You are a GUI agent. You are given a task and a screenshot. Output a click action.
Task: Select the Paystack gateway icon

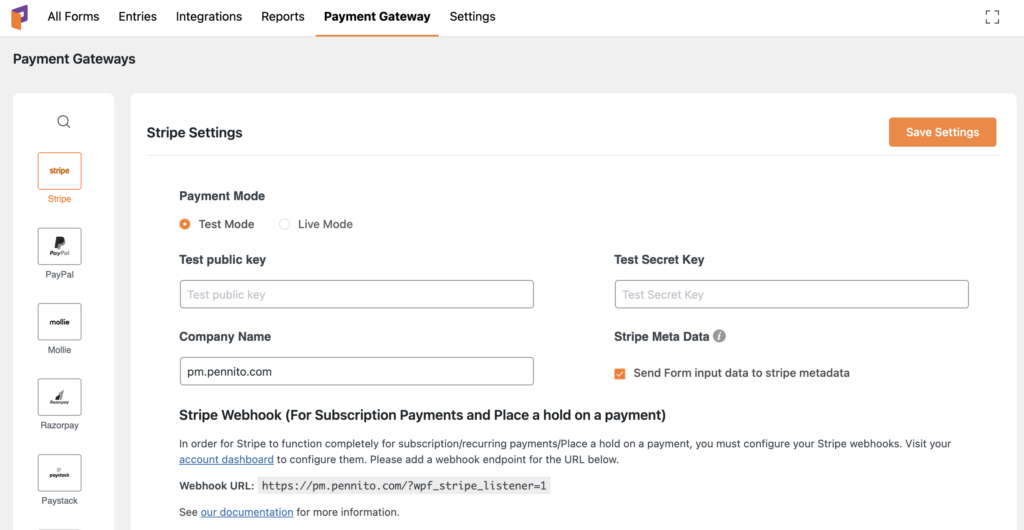pos(59,473)
